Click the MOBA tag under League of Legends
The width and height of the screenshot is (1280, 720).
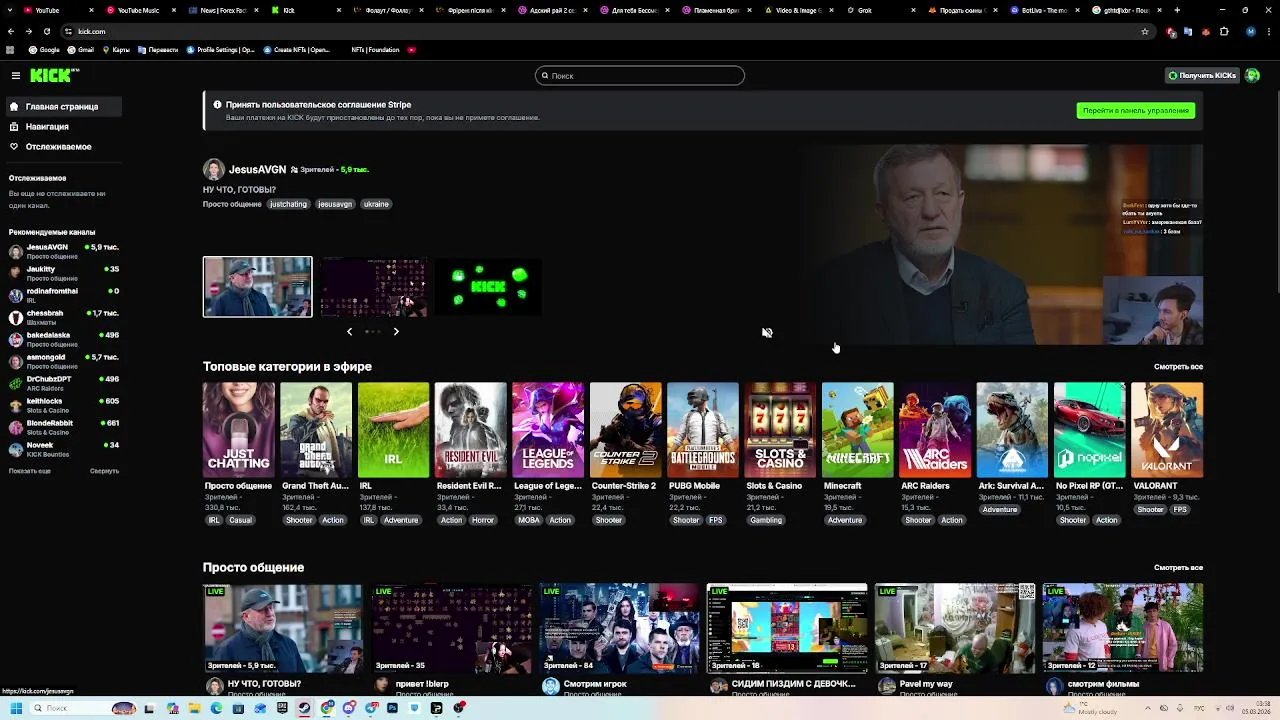point(529,520)
